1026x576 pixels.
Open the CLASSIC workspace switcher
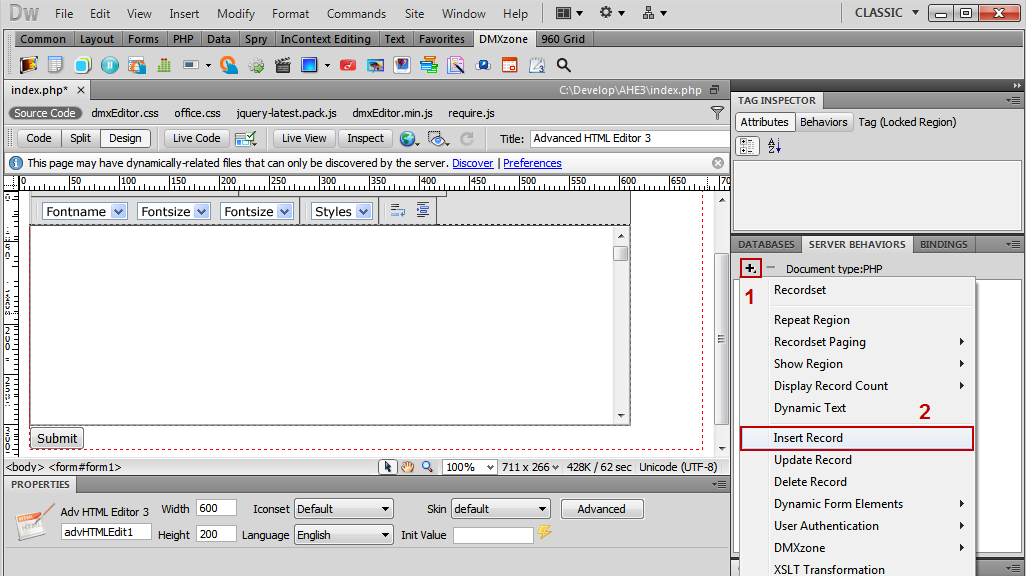887,13
